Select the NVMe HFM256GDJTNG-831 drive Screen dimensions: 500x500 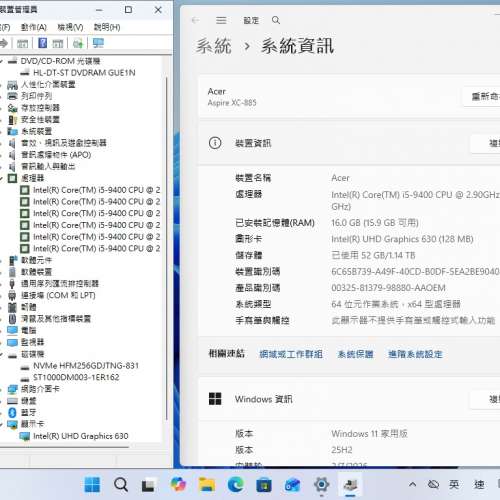(x=86, y=366)
